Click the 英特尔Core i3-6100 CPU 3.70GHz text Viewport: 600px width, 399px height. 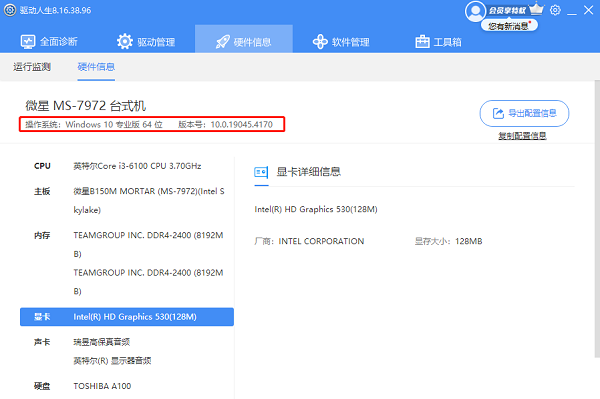point(137,166)
